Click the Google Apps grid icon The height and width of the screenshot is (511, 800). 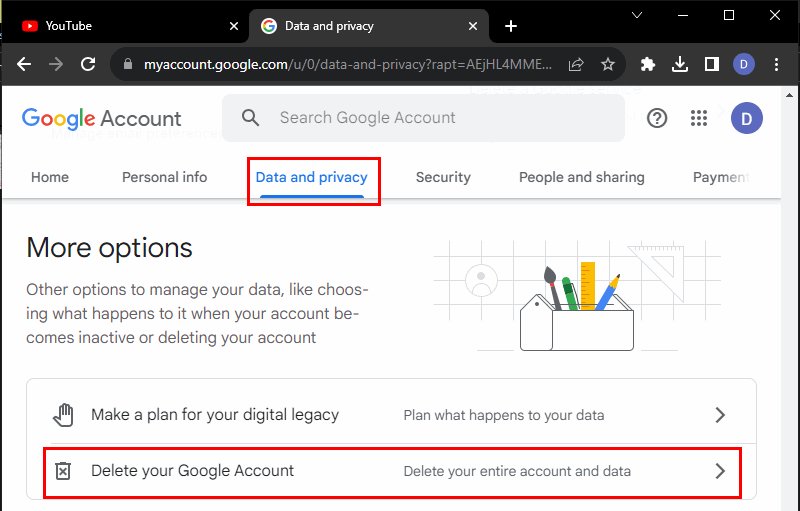(699, 118)
